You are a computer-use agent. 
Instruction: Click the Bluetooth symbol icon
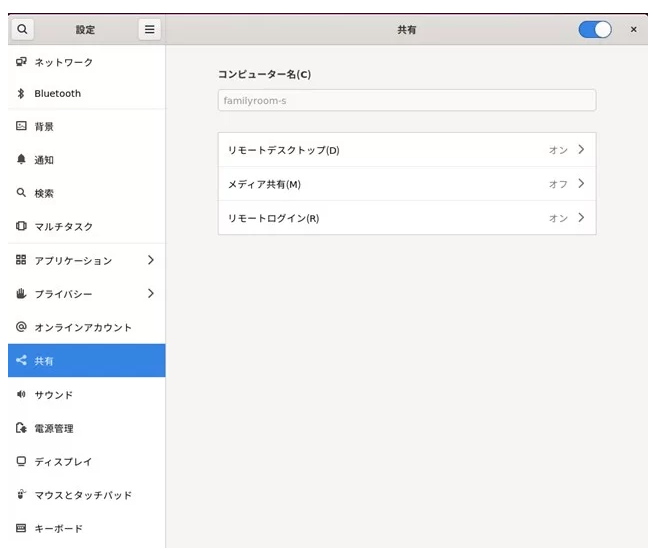[x=21, y=93]
